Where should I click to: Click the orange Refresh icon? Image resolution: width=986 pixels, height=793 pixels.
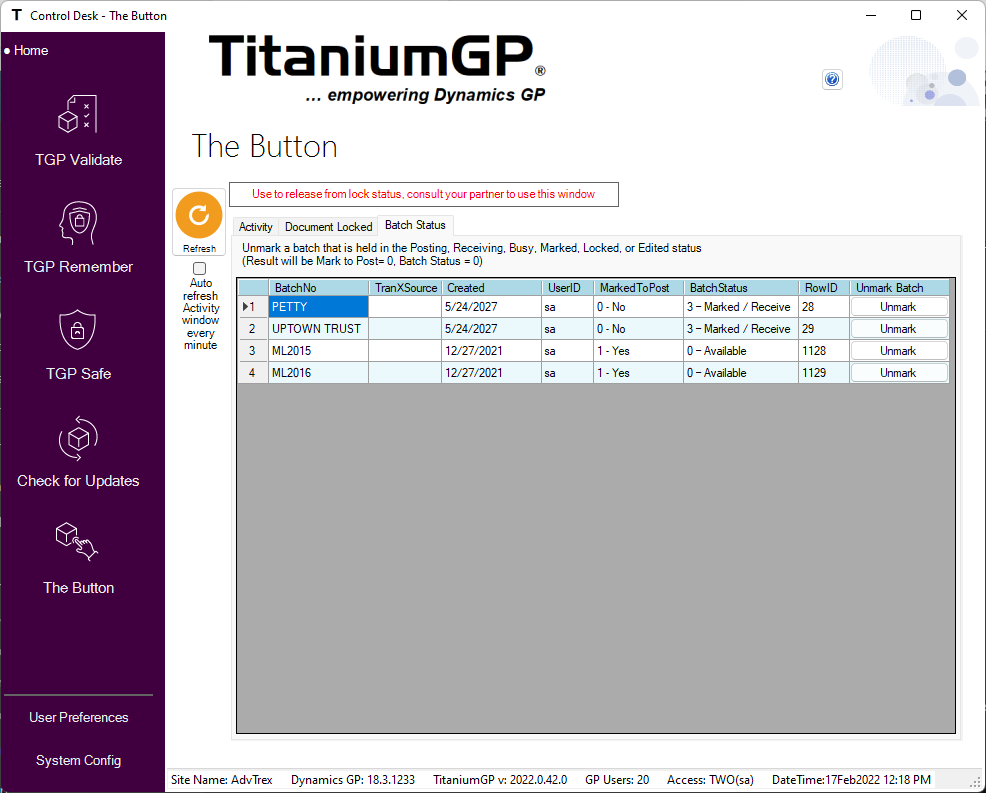click(x=199, y=215)
